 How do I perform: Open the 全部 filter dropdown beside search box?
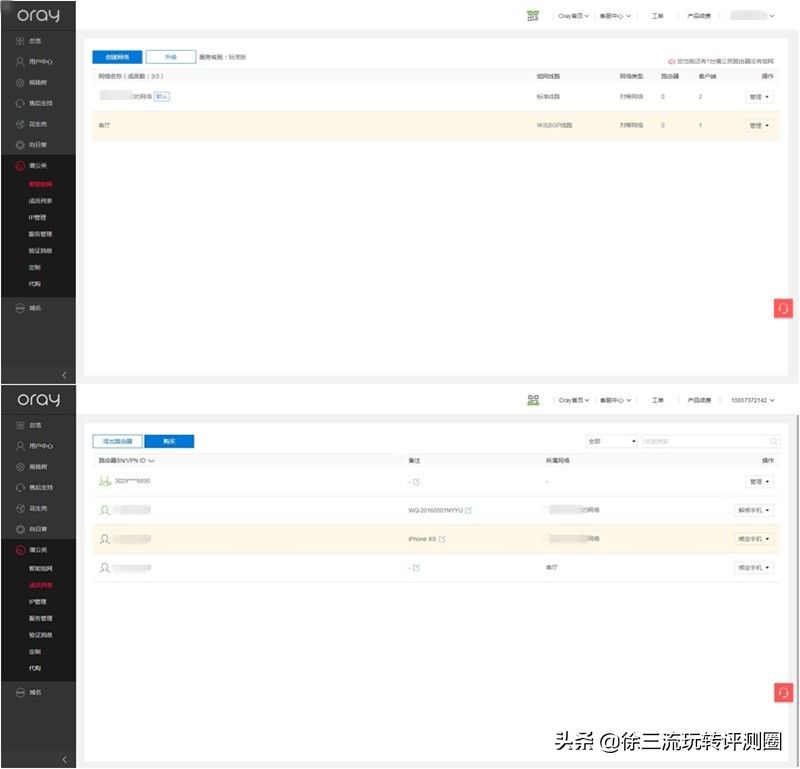[612, 441]
